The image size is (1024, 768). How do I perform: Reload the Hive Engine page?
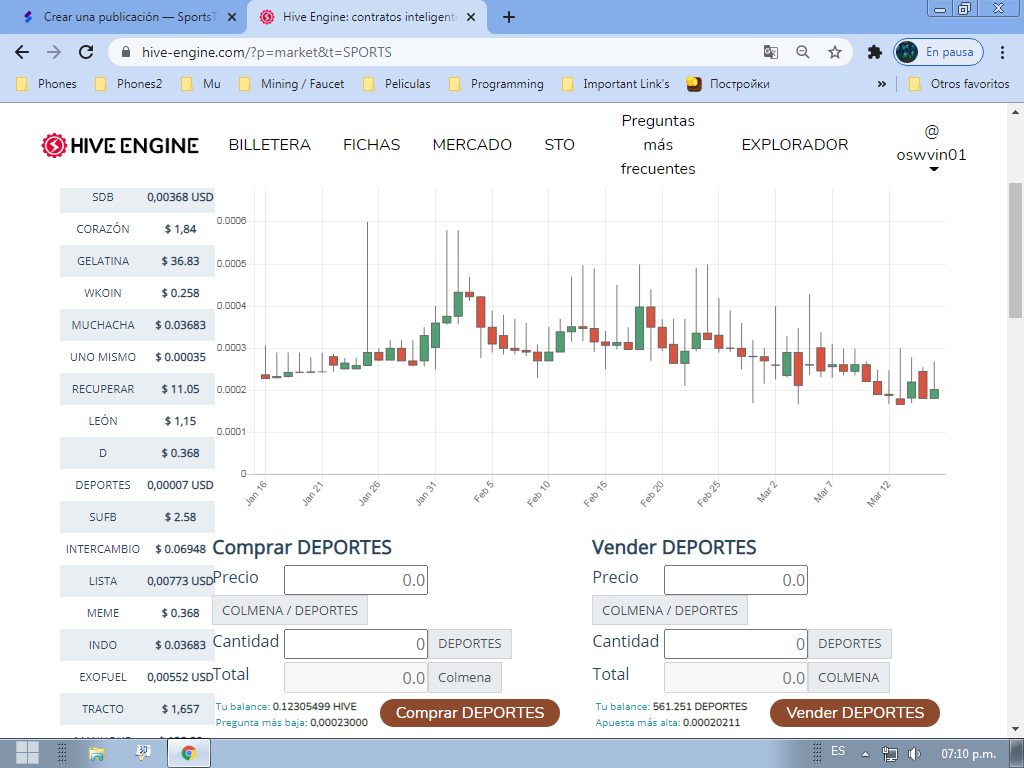(86, 52)
